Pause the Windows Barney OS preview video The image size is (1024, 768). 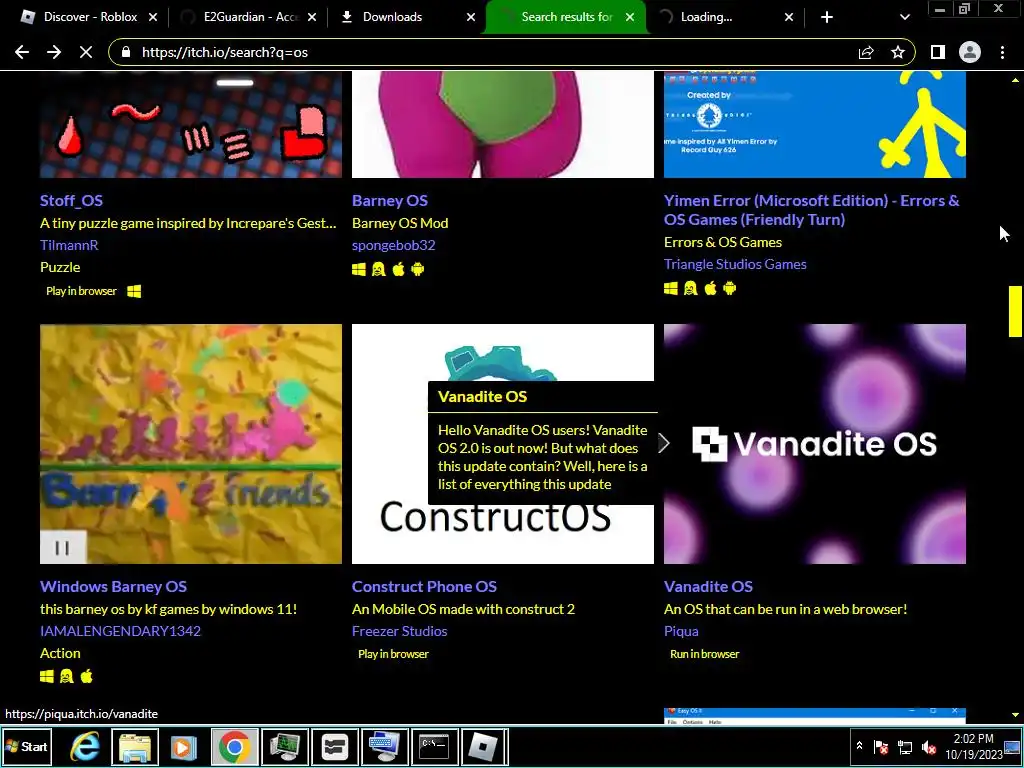tap(63, 547)
